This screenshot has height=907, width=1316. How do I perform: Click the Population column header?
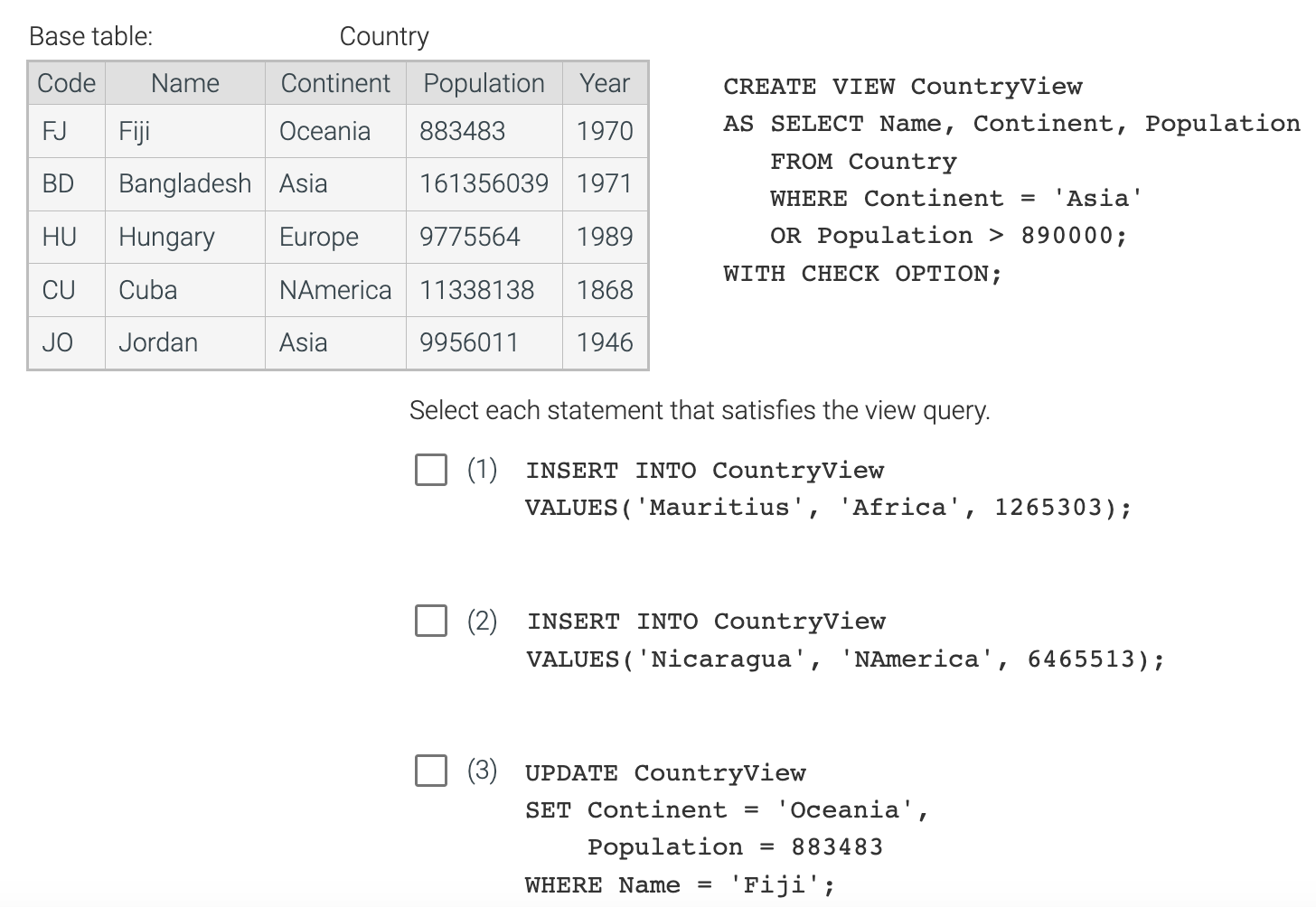point(484,82)
